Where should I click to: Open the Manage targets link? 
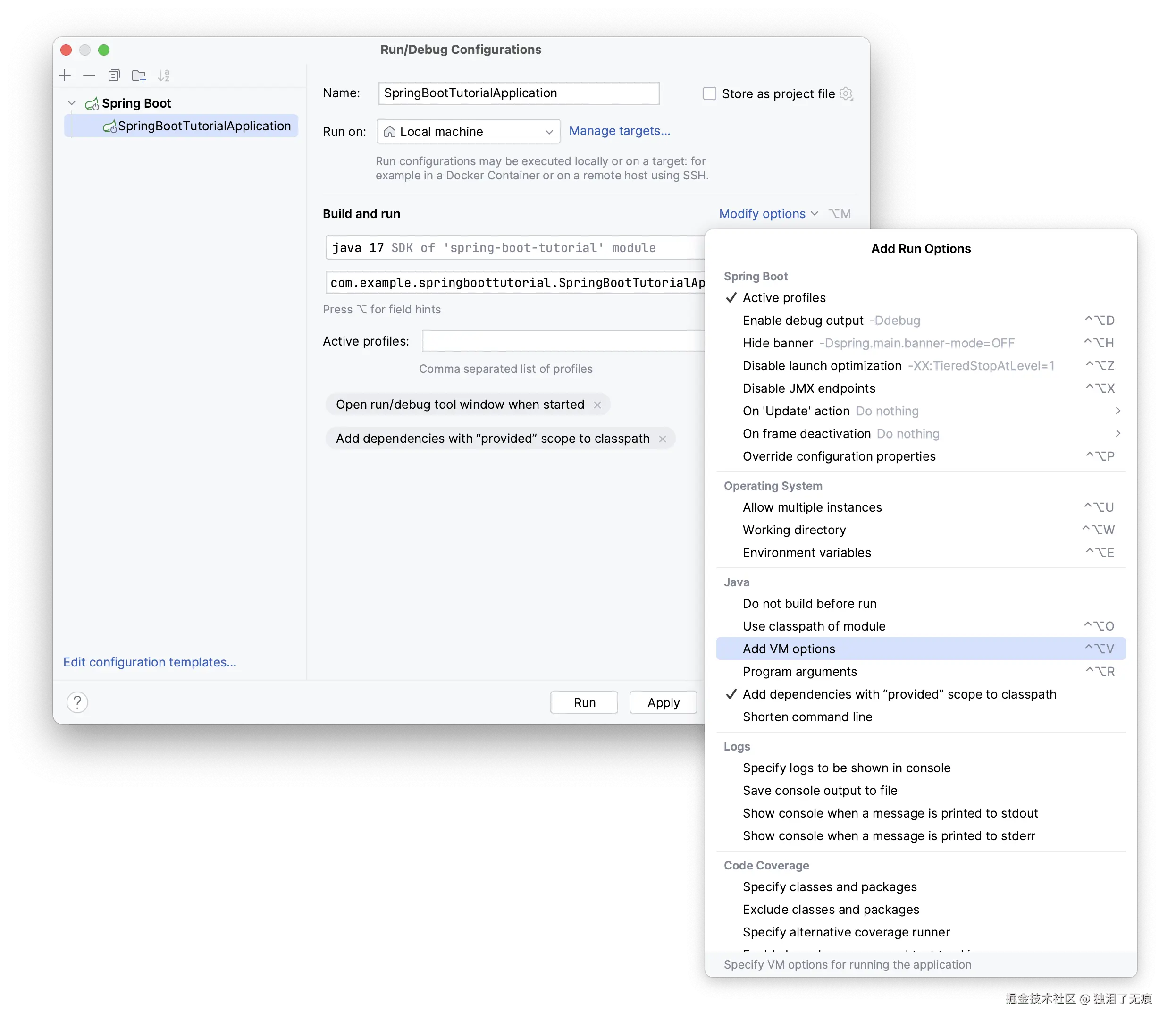pos(619,131)
